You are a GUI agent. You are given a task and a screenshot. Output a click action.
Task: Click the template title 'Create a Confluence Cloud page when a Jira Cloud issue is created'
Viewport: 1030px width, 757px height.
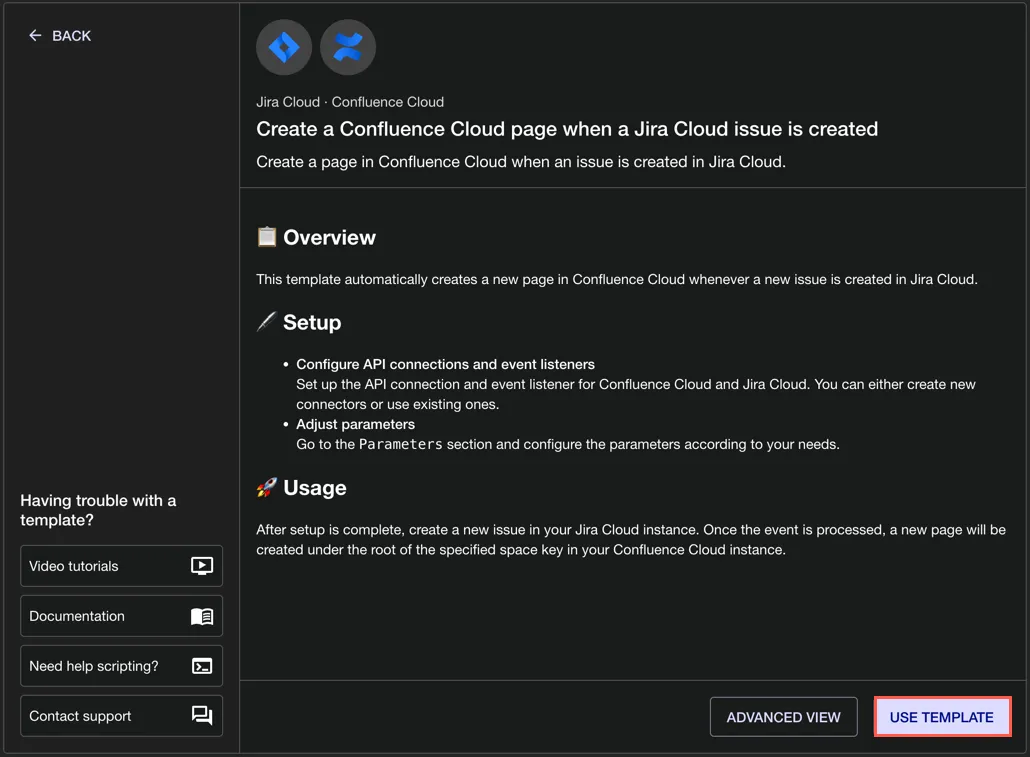(x=567, y=129)
